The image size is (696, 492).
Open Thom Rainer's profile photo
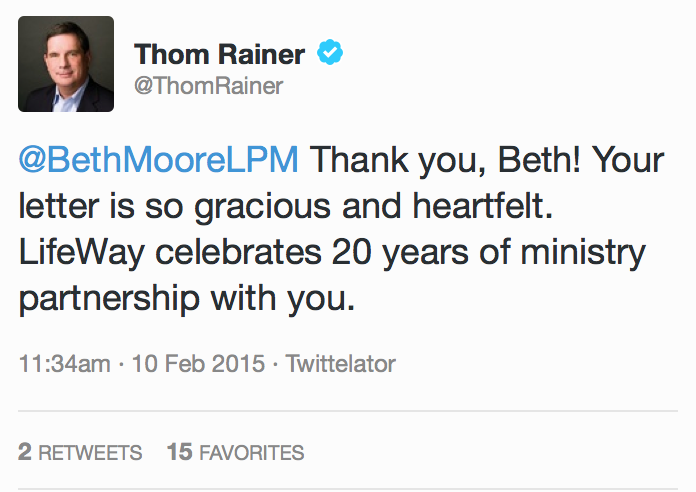[66, 63]
